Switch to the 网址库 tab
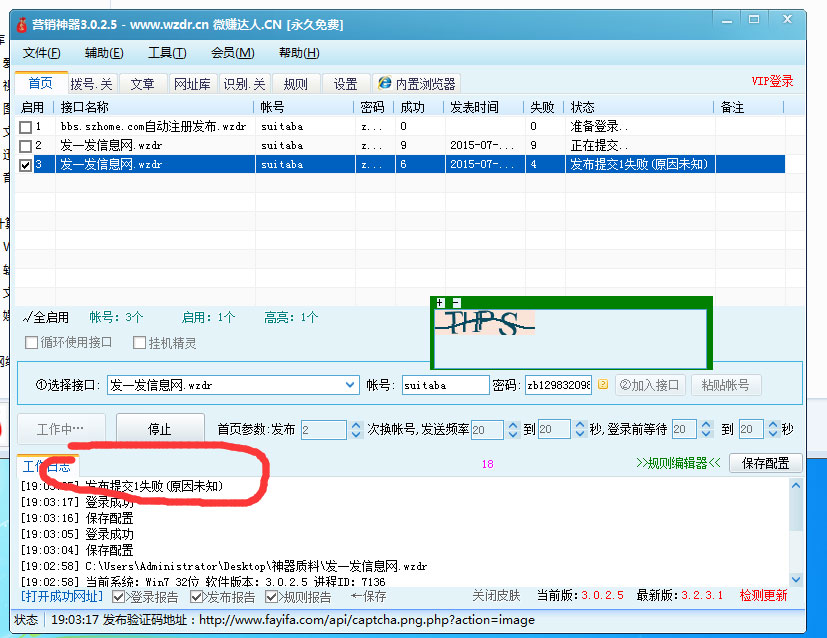Viewport: 827px width, 638px height. (x=192, y=84)
